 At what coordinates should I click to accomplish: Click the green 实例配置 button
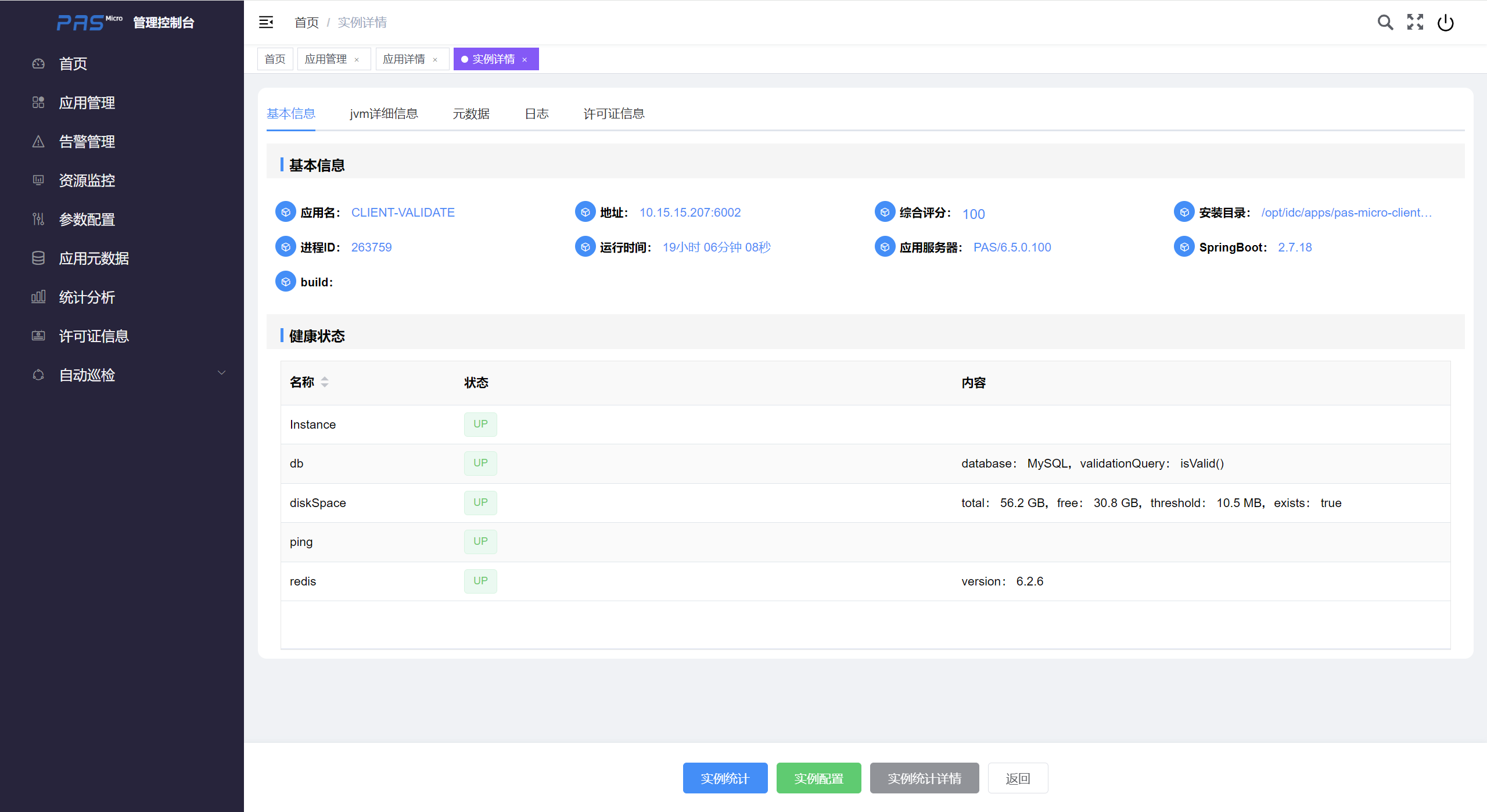[818, 778]
